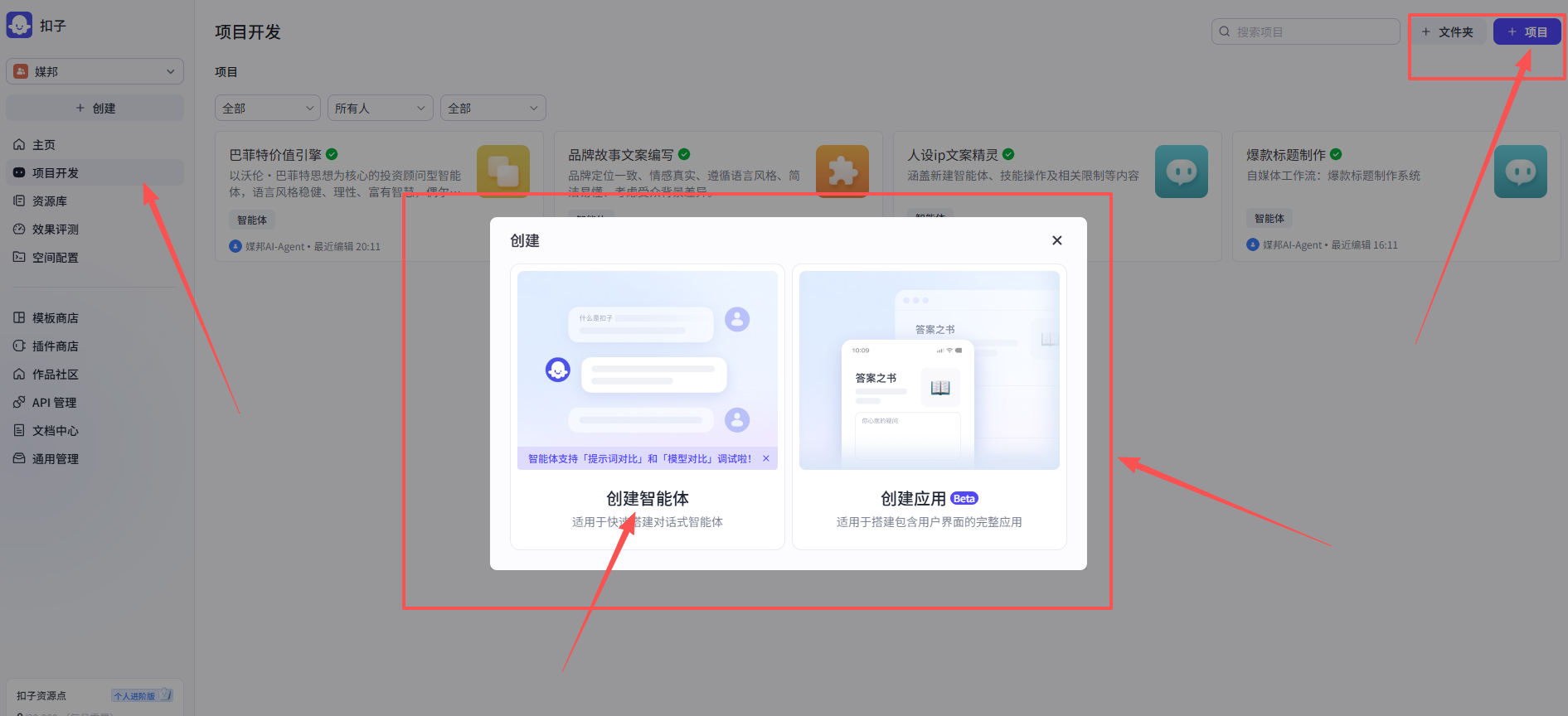The width and height of the screenshot is (1568, 716).
Task: Click the search magnifier icon
Action: (x=1225, y=31)
